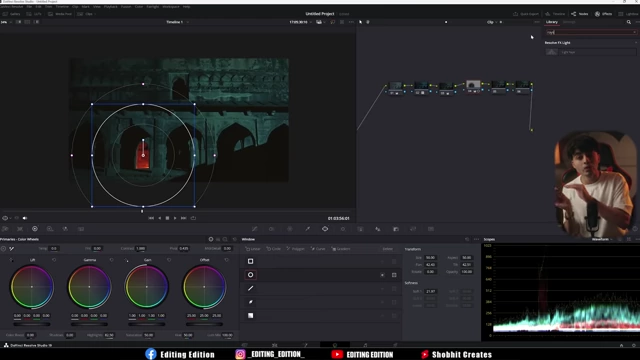Reset the Gamma color wheel

pyautogui.click(x=111, y=260)
